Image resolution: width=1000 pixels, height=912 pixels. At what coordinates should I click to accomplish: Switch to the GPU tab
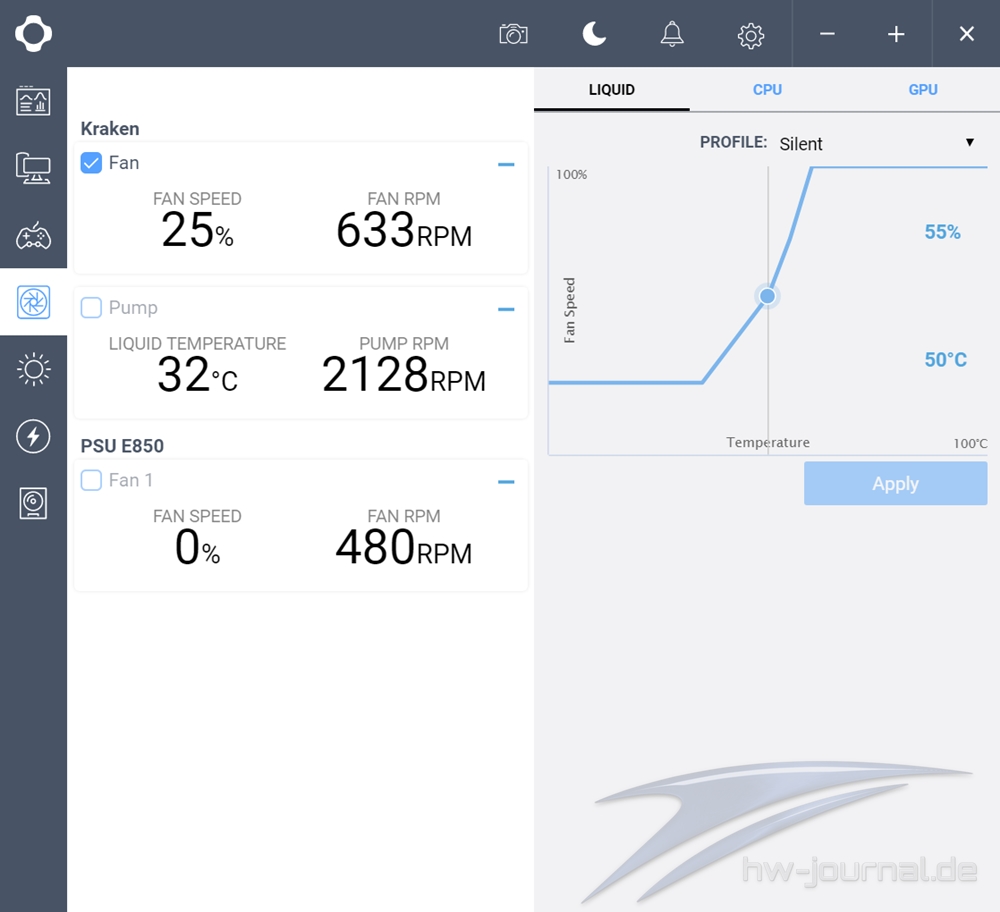click(922, 89)
